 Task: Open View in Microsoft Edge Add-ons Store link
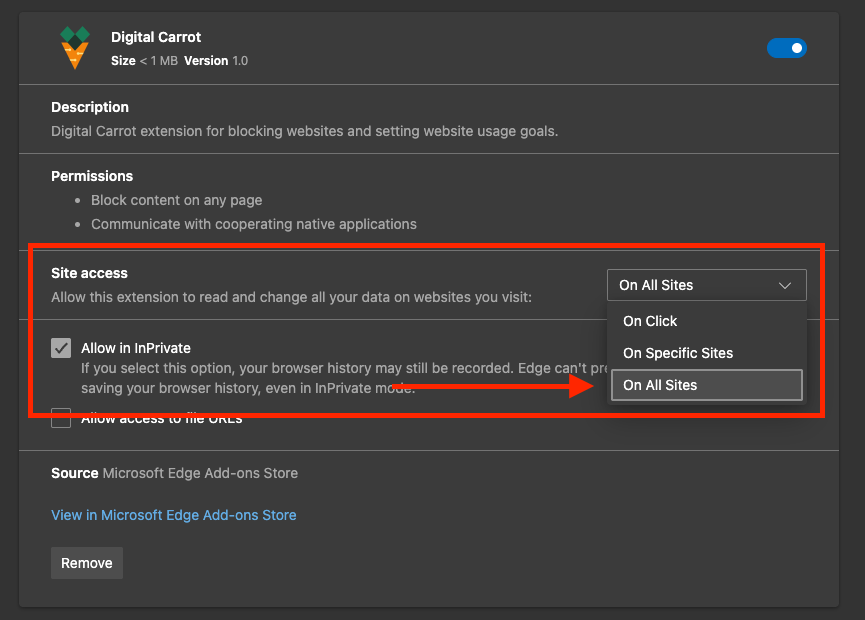pos(174,515)
